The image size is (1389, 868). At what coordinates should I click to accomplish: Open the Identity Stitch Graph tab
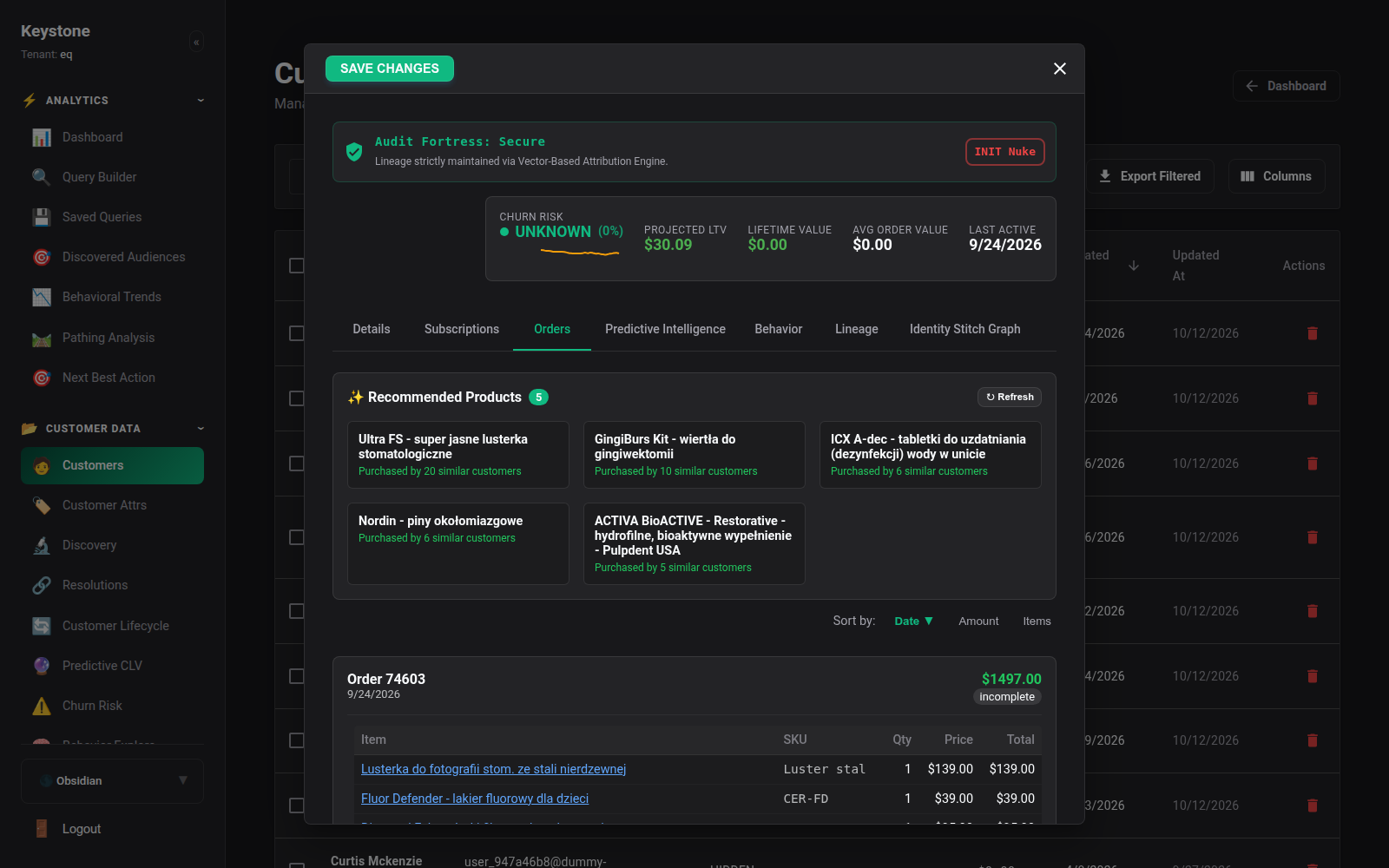click(x=965, y=329)
